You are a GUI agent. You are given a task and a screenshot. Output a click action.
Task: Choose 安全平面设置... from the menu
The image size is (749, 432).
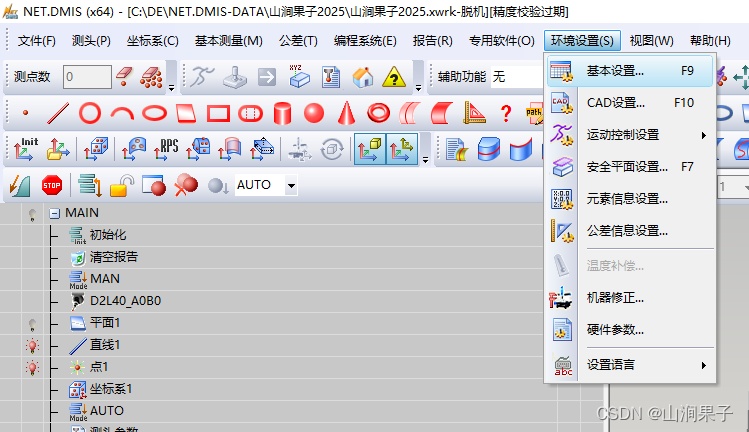tap(630, 167)
